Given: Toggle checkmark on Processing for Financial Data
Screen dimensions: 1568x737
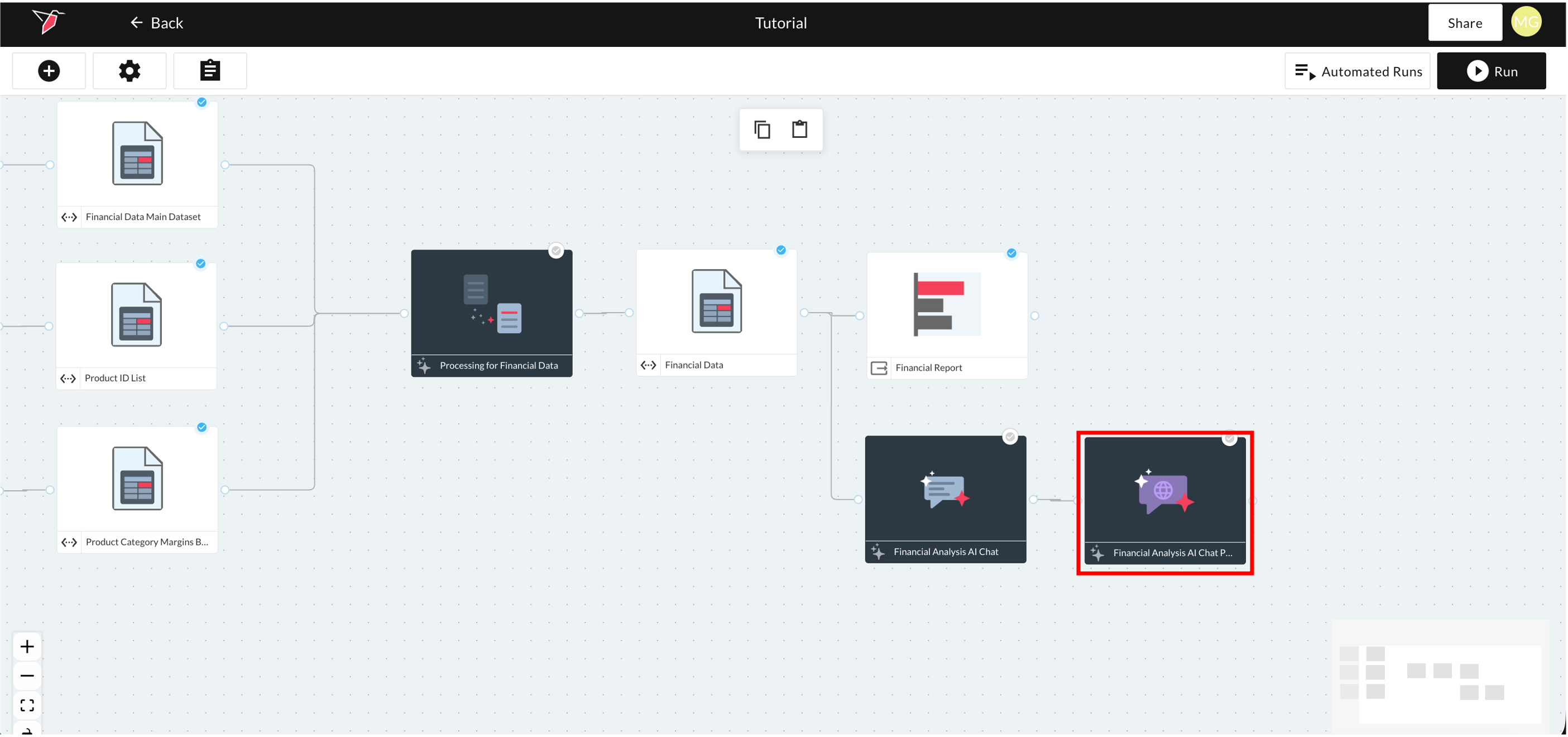Looking at the screenshot, I should pos(556,251).
